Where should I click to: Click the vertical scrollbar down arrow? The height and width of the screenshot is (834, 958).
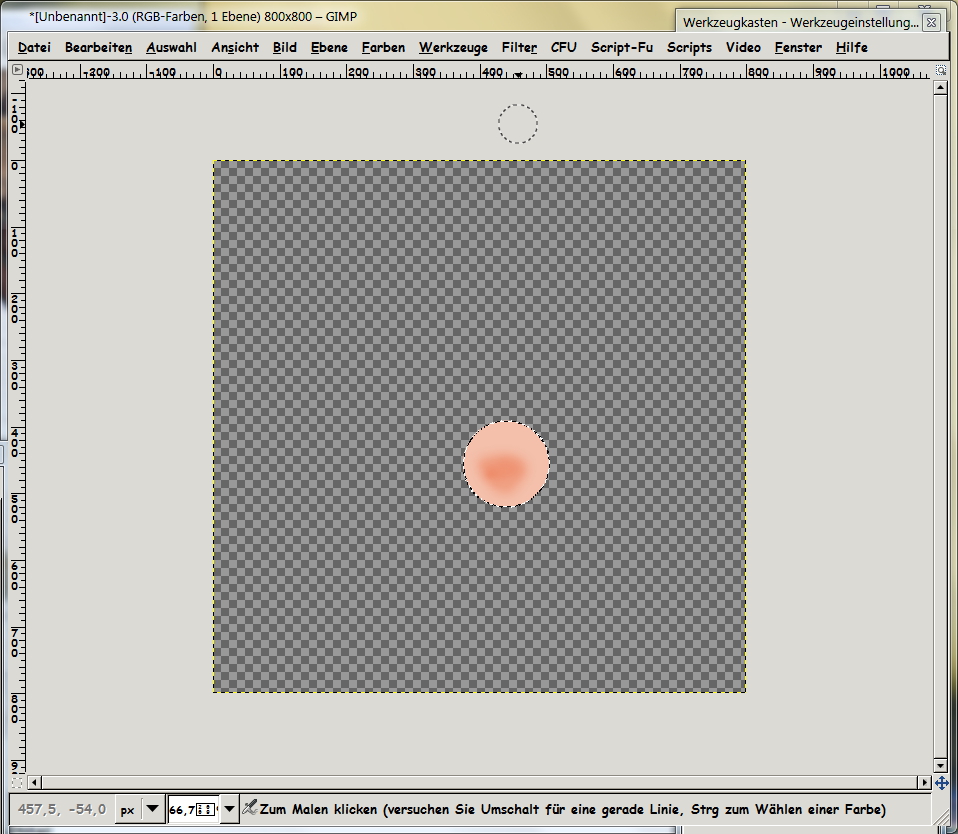pos(941,766)
